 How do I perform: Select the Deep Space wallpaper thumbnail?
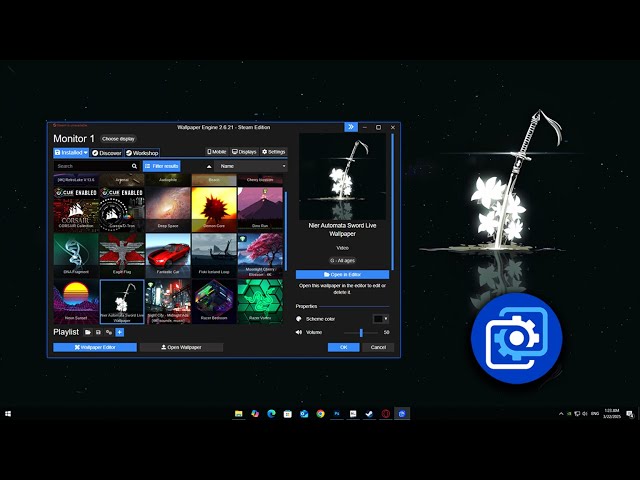pos(168,210)
